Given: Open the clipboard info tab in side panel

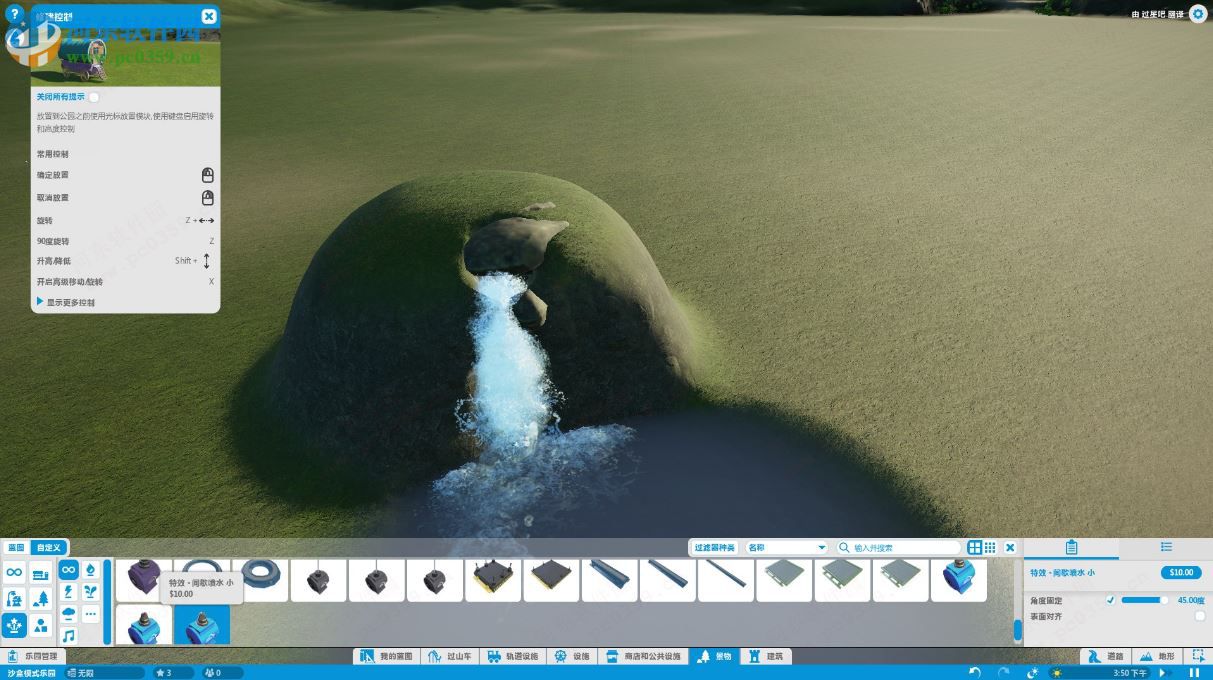Looking at the screenshot, I should [x=1071, y=547].
